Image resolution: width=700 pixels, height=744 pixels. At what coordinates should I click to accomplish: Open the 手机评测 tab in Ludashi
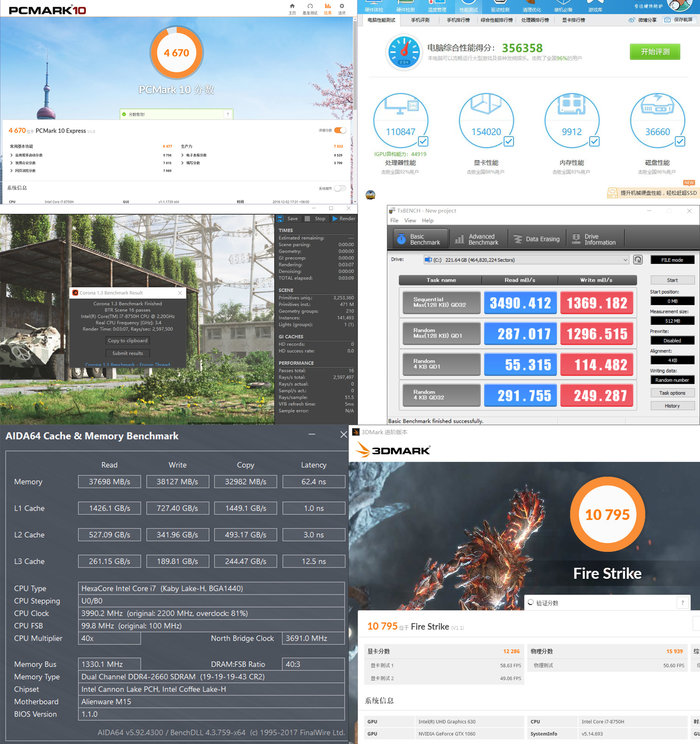420,20
